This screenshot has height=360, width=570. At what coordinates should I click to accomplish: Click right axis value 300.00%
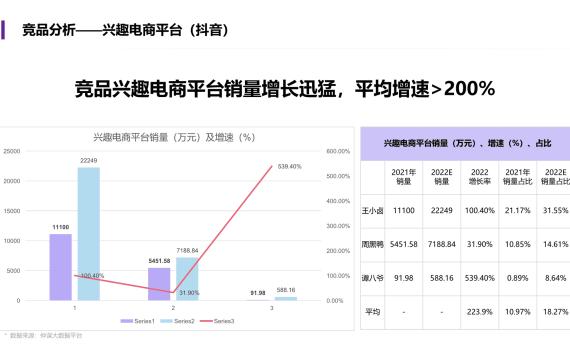(338, 226)
